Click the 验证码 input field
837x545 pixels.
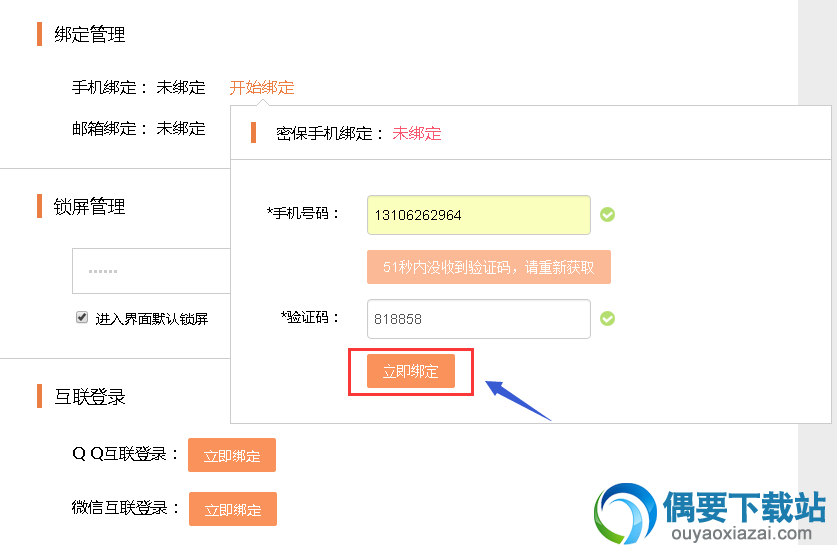pos(478,319)
